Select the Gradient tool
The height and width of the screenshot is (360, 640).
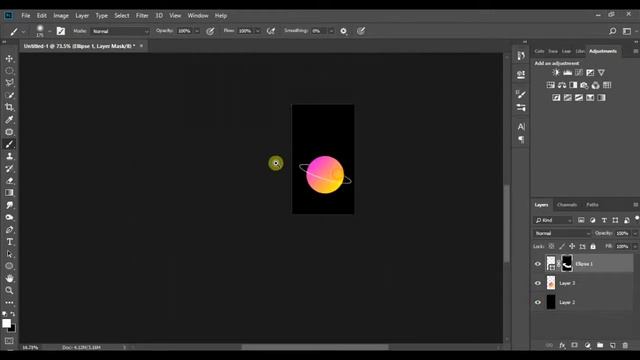(9, 193)
